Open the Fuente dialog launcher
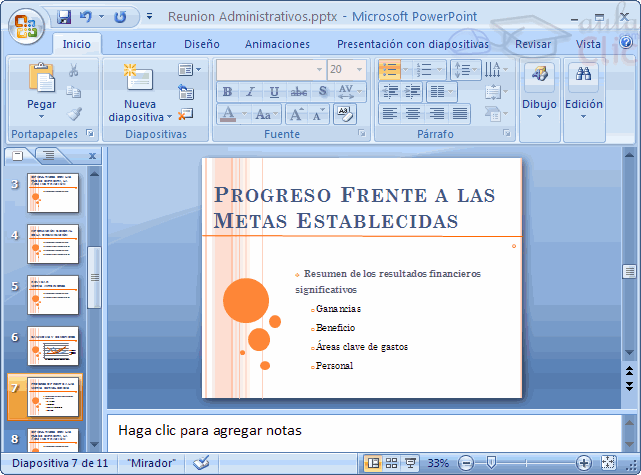Screen dimensions: 641x475 (362, 133)
